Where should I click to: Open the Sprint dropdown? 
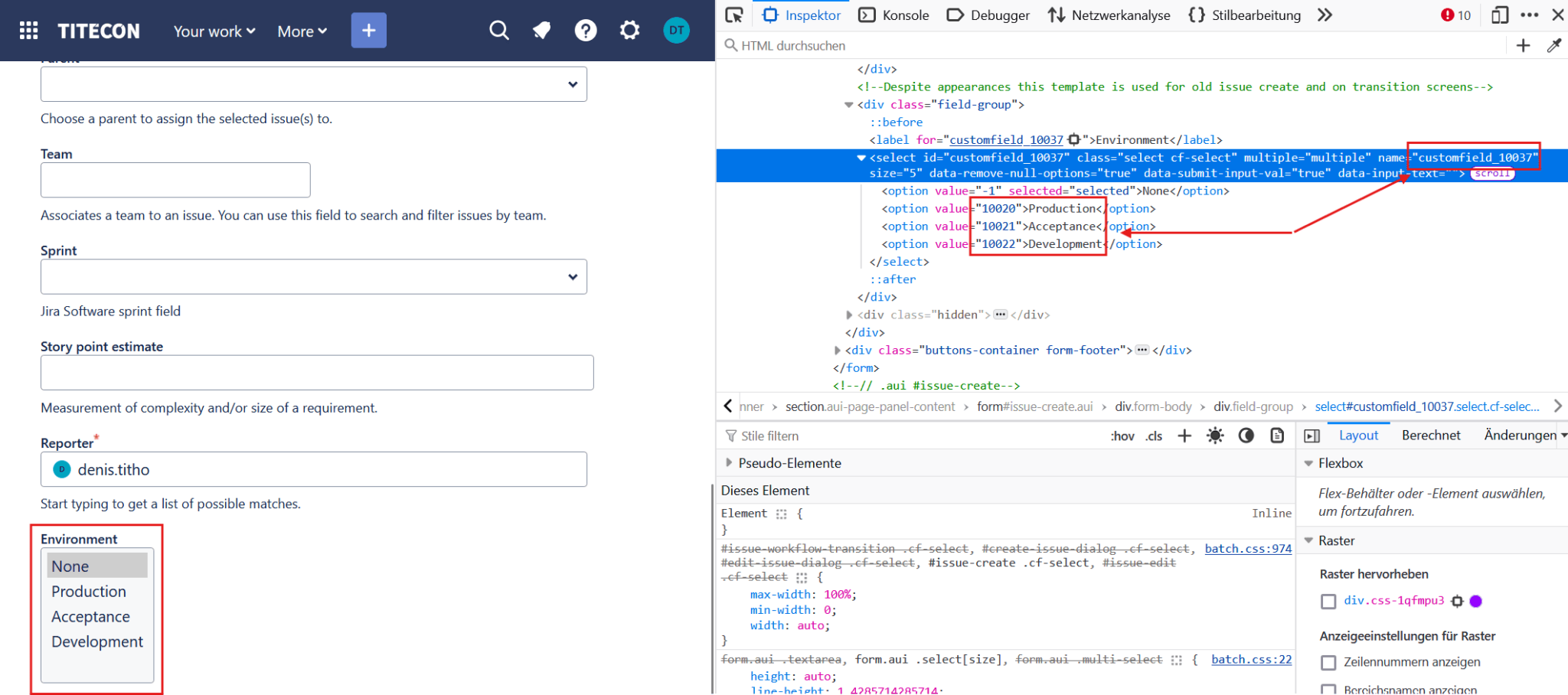point(314,277)
